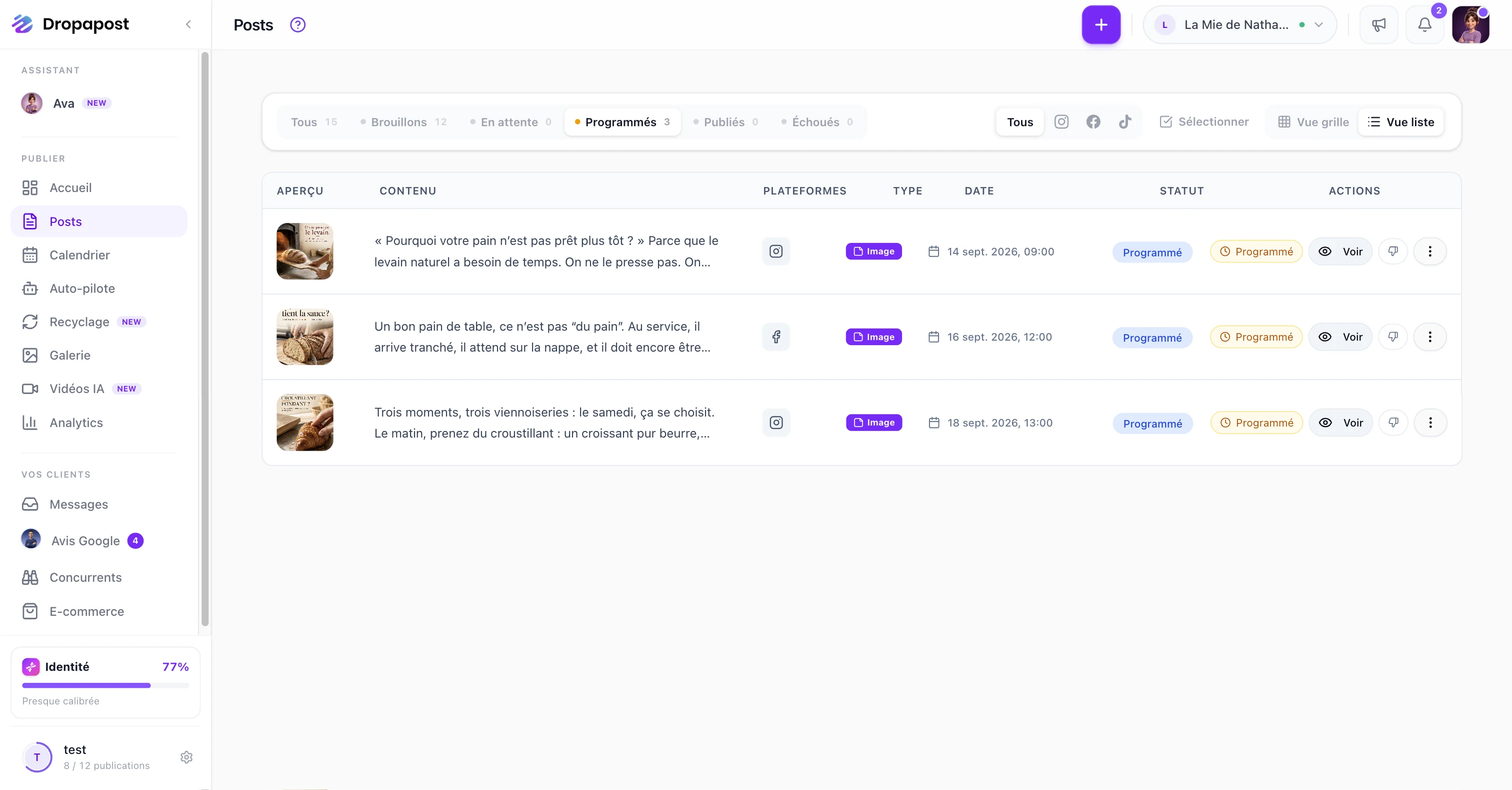Enable Sélectionner selection mode

point(1204,122)
